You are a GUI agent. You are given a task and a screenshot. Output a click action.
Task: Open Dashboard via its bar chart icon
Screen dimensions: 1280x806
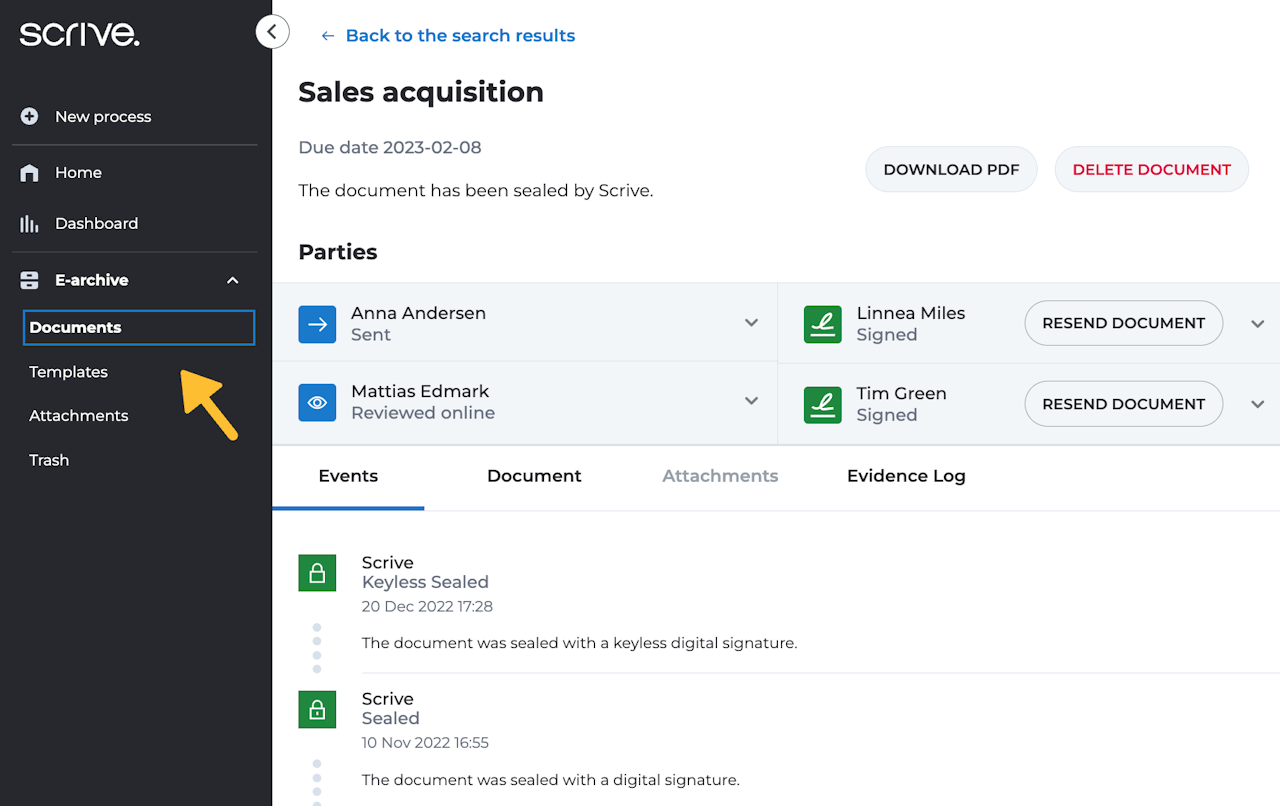30,224
